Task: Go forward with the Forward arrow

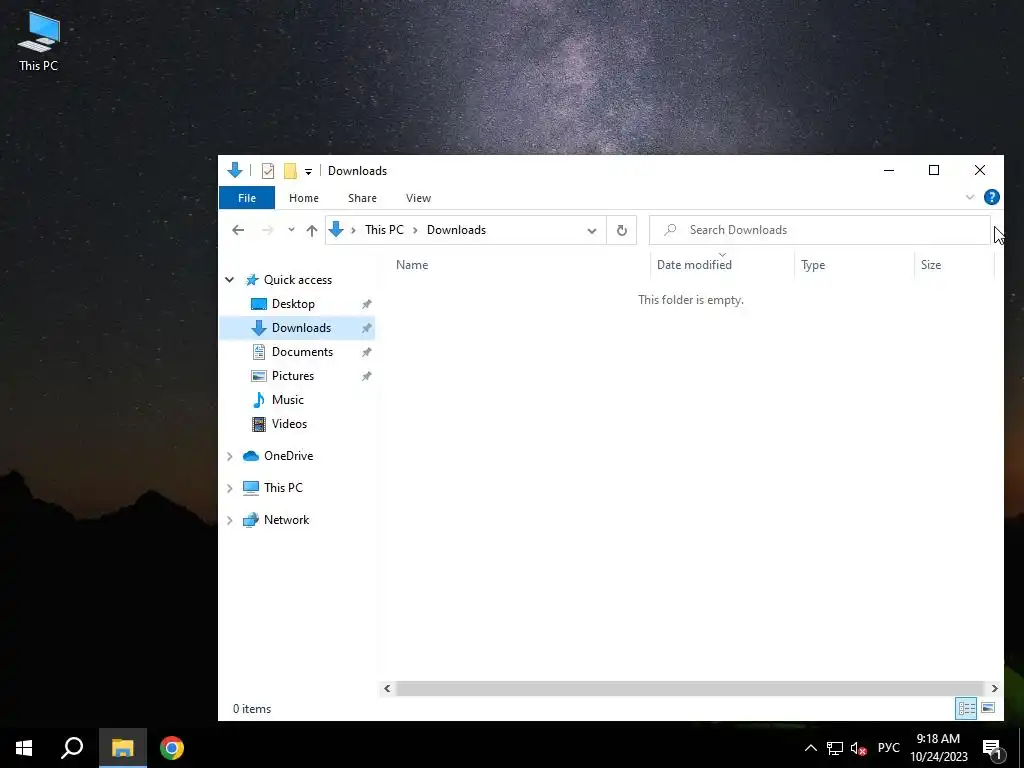Action: [268, 230]
